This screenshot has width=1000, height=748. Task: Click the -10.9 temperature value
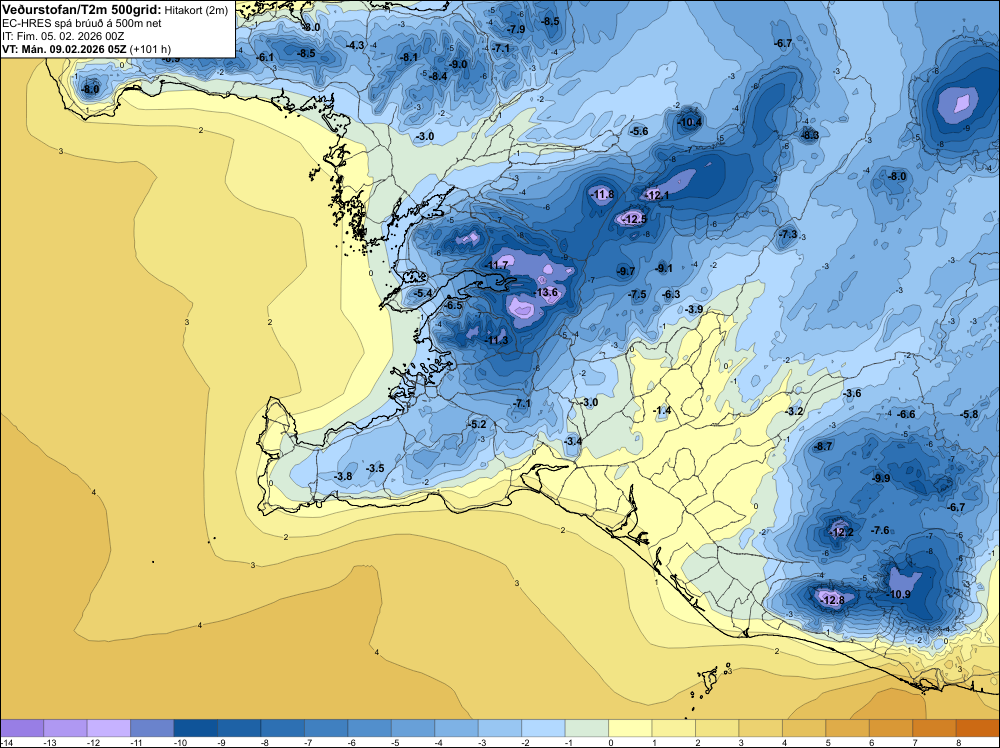point(899,594)
